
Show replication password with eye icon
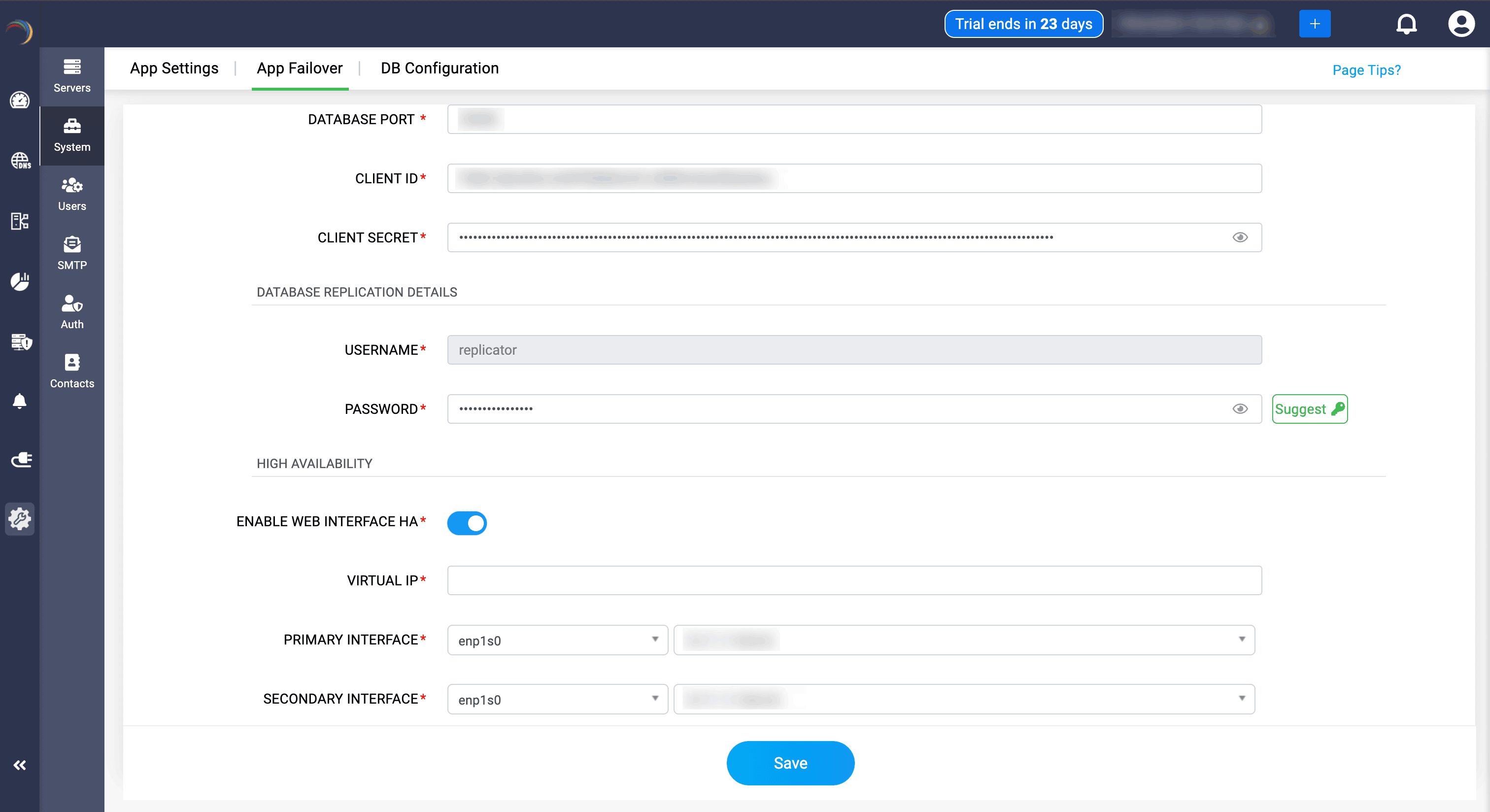point(1240,409)
